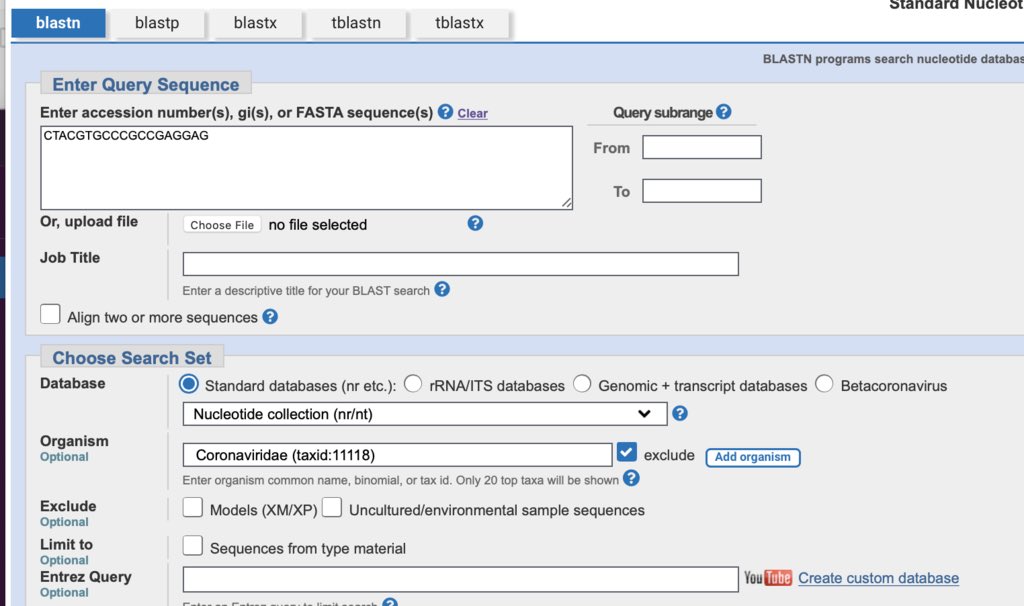Switch to the blastx tab

[x=255, y=23]
